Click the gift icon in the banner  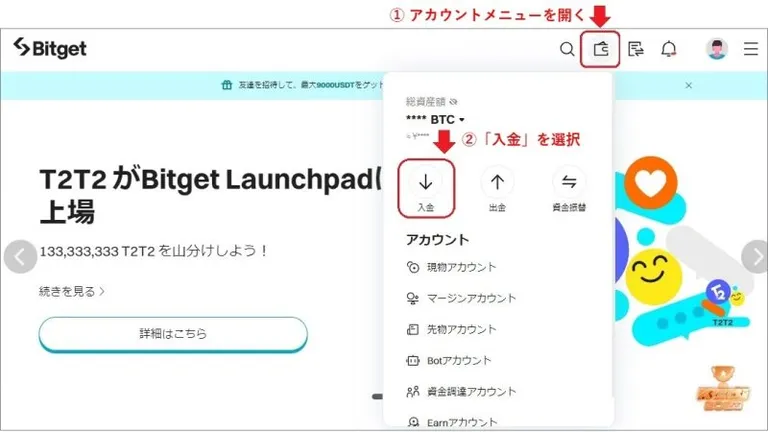tap(226, 85)
